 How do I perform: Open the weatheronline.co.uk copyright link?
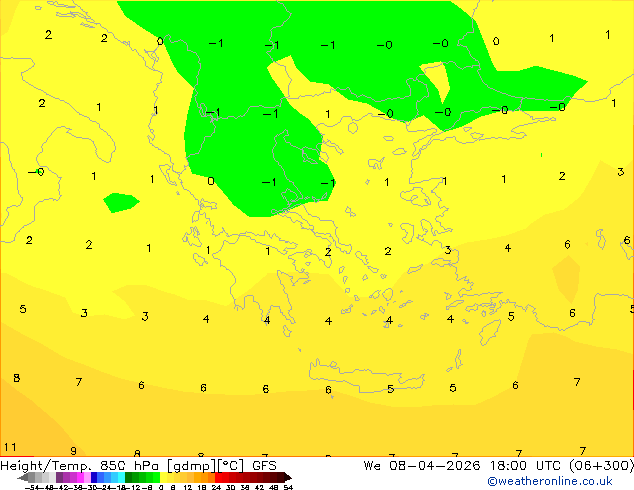(550, 481)
